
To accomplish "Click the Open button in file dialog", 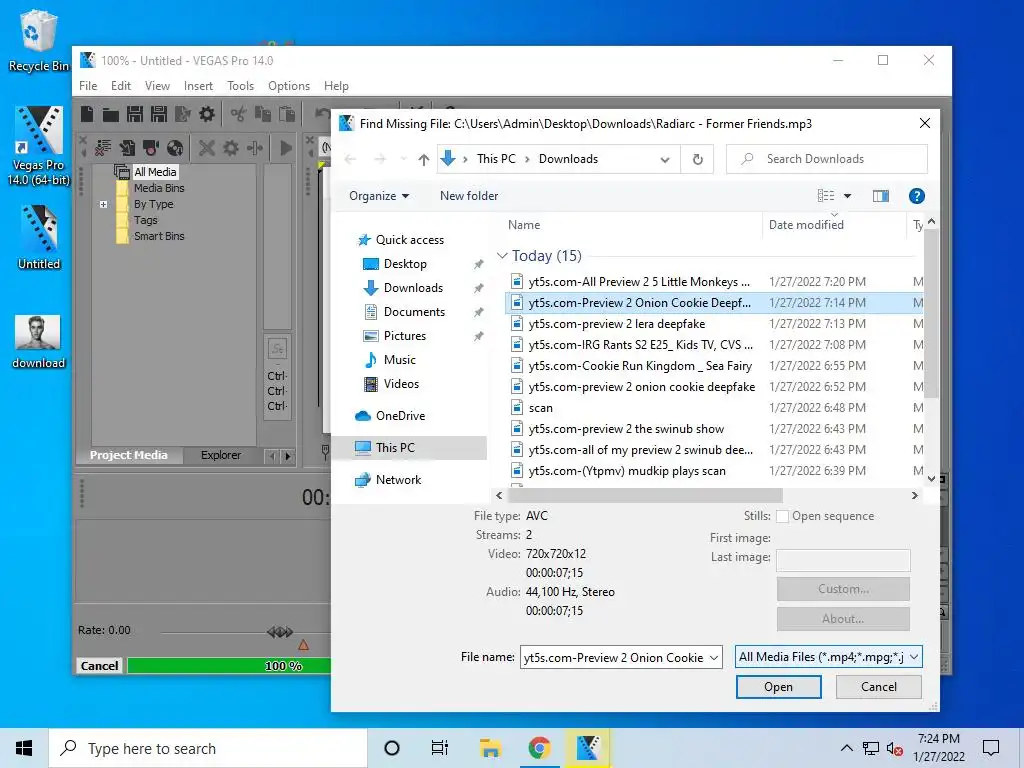I will [x=778, y=687].
